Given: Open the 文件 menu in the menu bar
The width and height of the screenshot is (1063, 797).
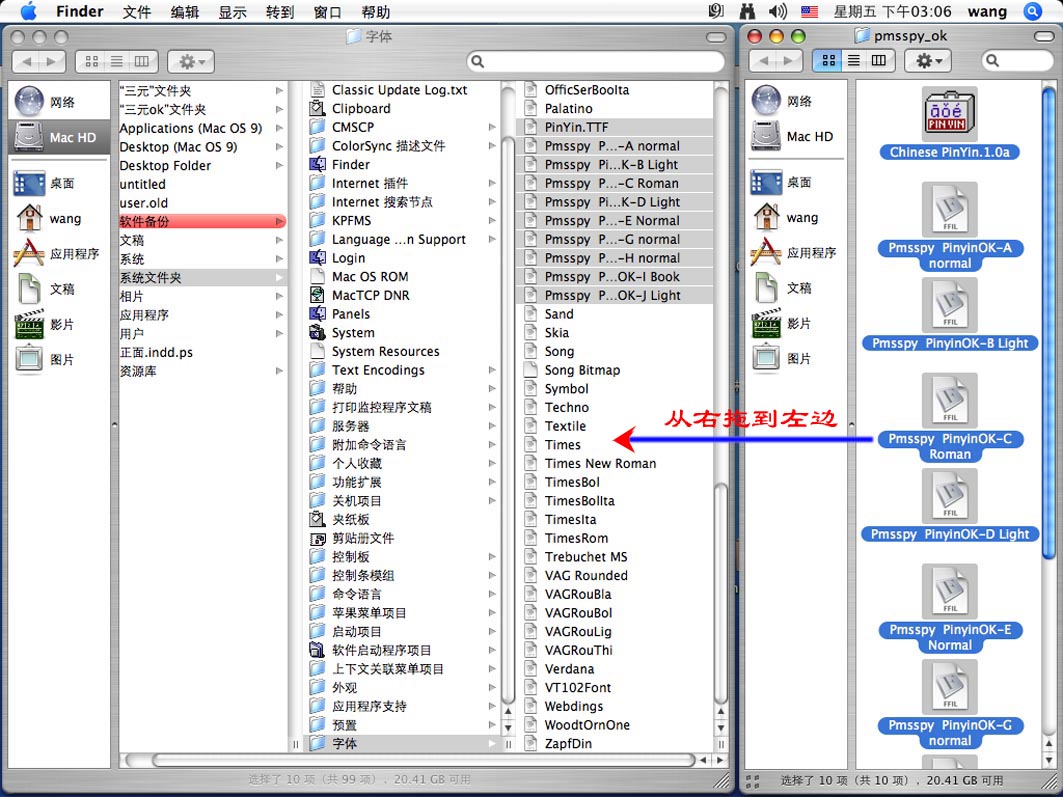Looking at the screenshot, I should click(x=137, y=12).
